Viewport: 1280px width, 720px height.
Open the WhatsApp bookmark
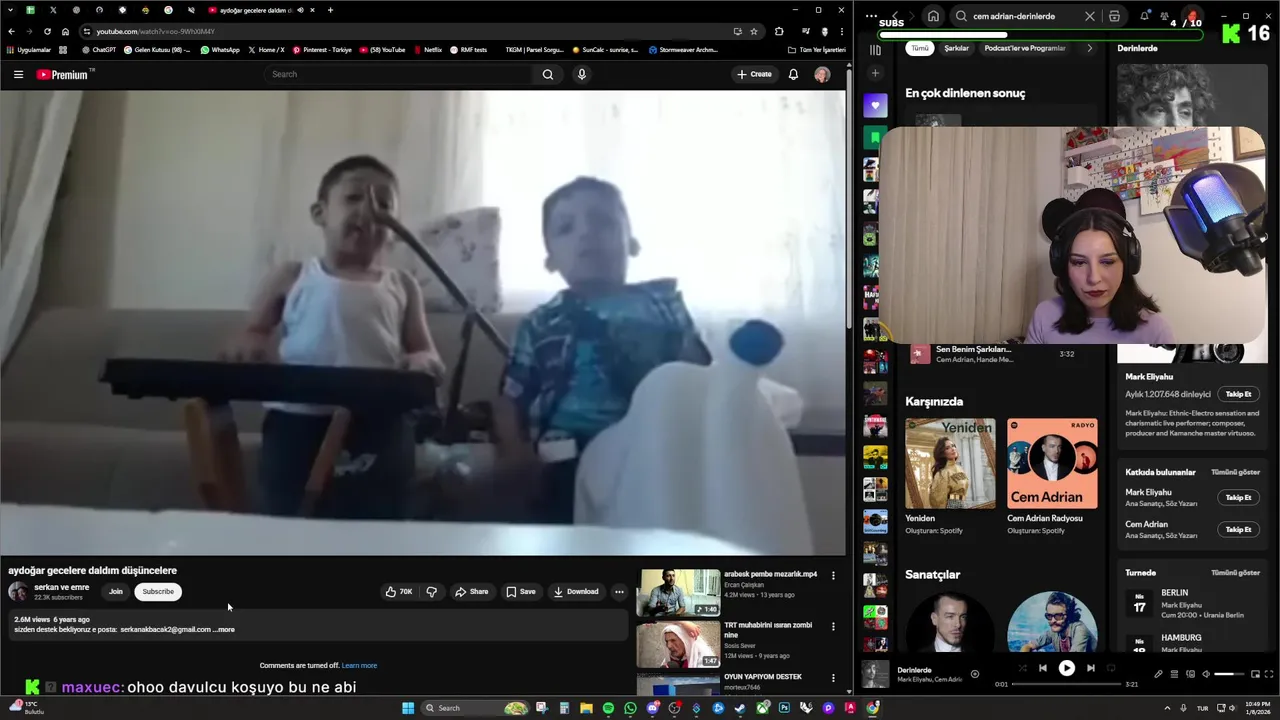pos(220,50)
